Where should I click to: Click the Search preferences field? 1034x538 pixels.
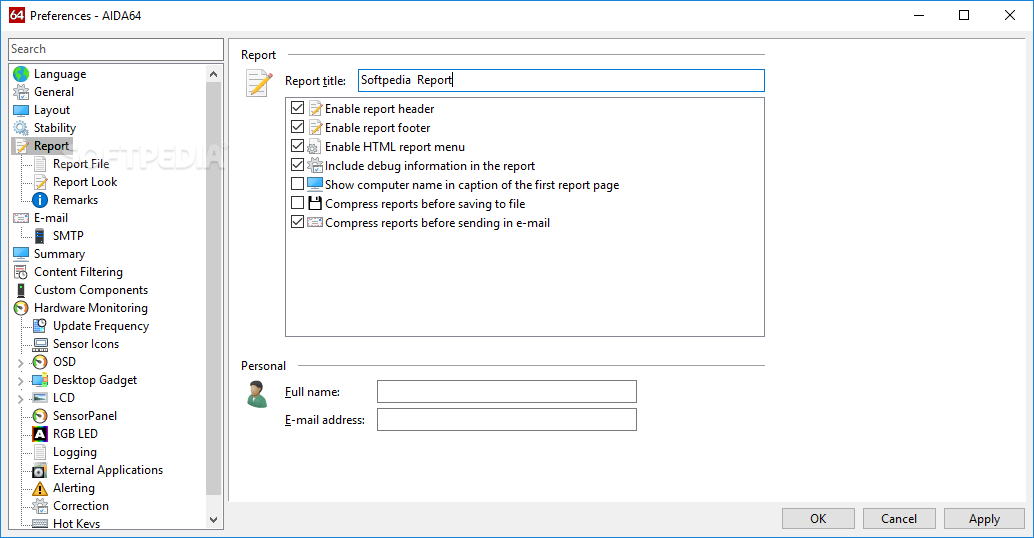(116, 49)
